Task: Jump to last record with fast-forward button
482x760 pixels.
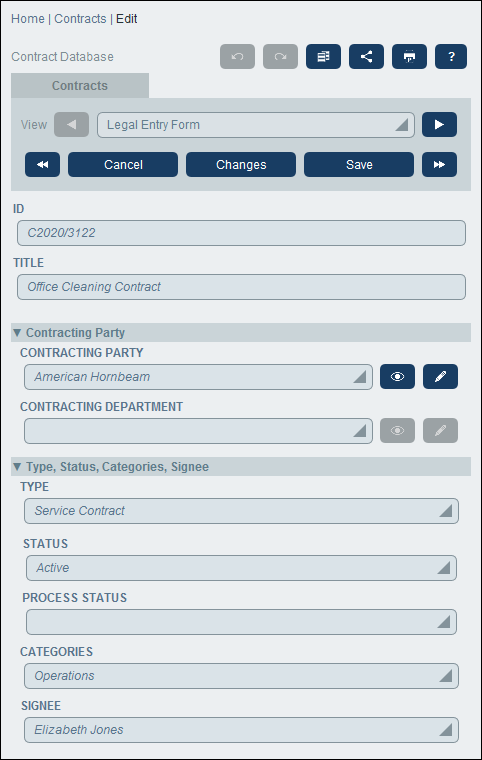Action: click(439, 164)
